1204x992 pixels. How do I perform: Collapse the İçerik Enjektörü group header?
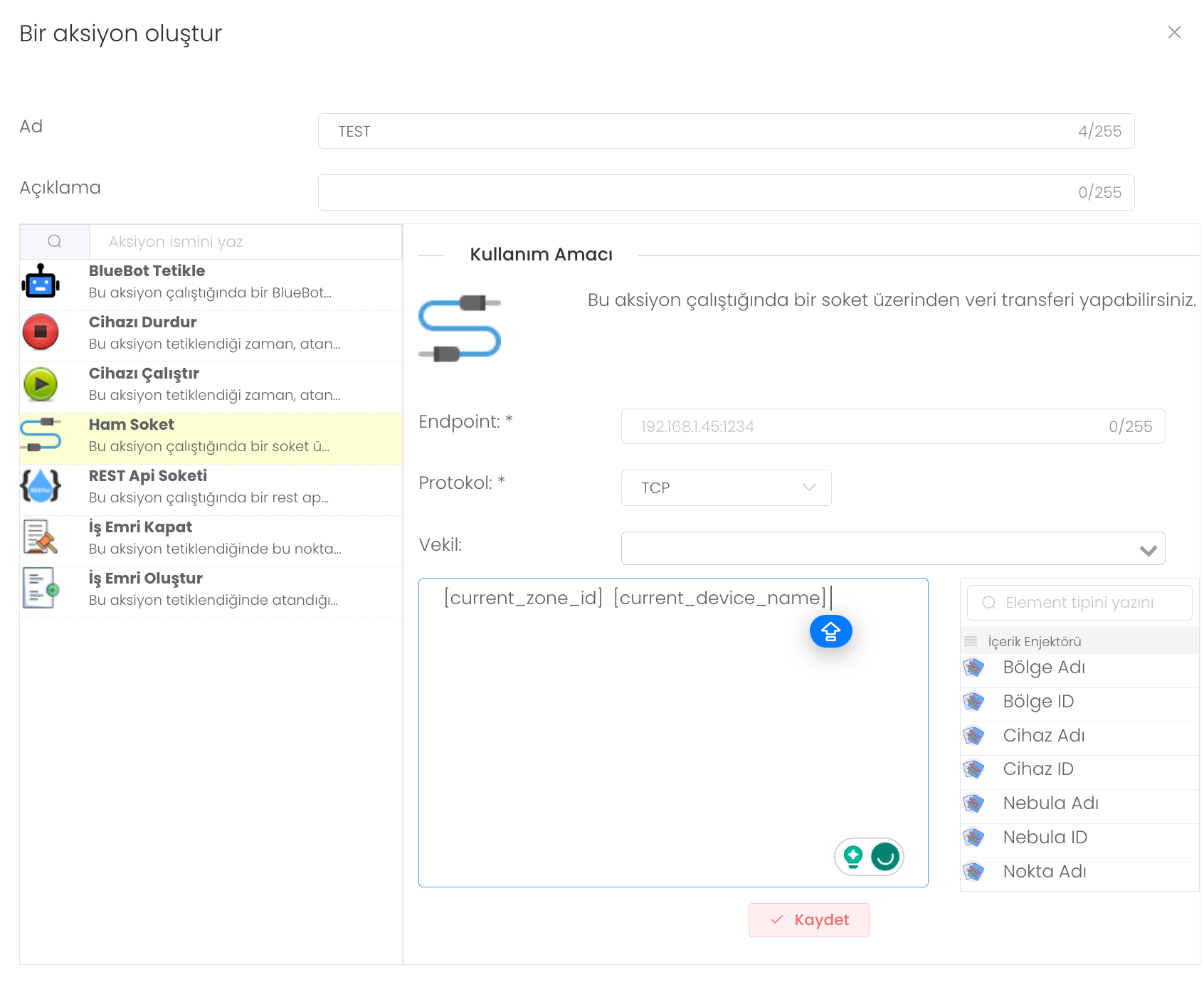point(1034,641)
